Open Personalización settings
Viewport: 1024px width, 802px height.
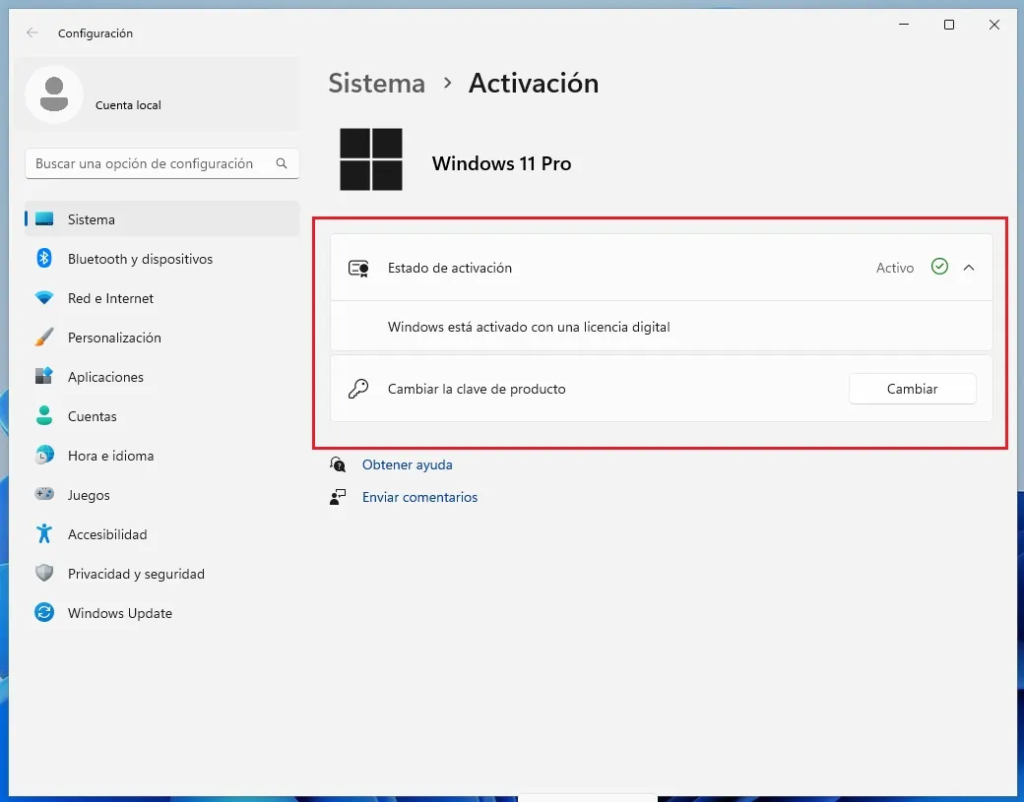(x=114, y=338)
